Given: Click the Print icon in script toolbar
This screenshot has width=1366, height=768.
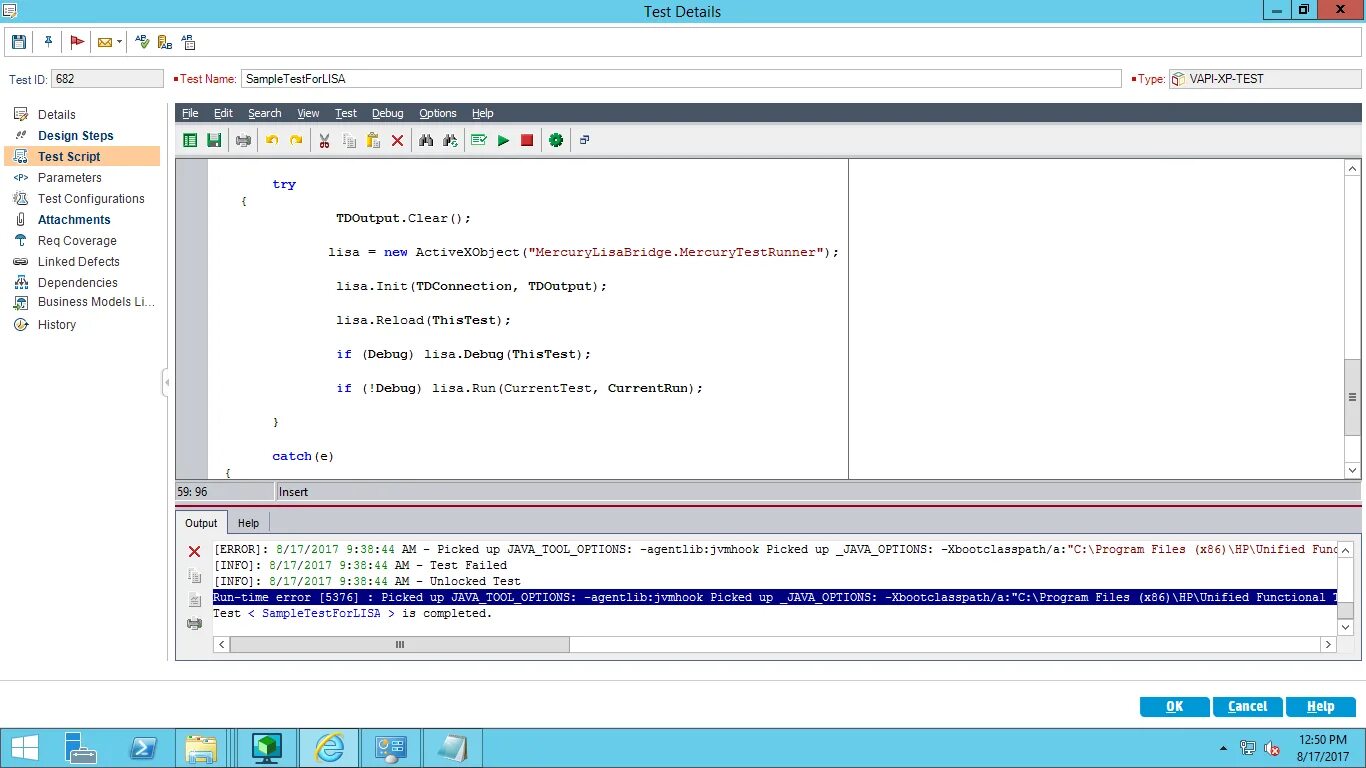Looking at the screenshot, I should click(243, 141).
